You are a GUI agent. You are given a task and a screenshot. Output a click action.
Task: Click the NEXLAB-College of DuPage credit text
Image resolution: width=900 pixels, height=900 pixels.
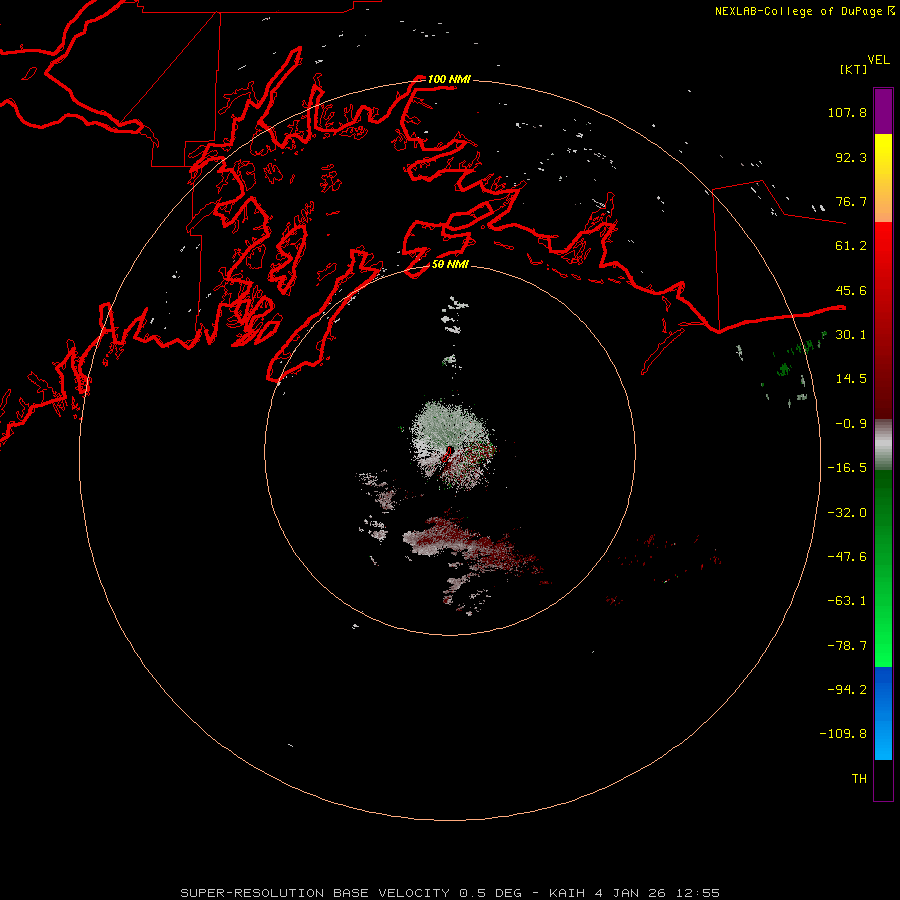(x=798, y=11)
